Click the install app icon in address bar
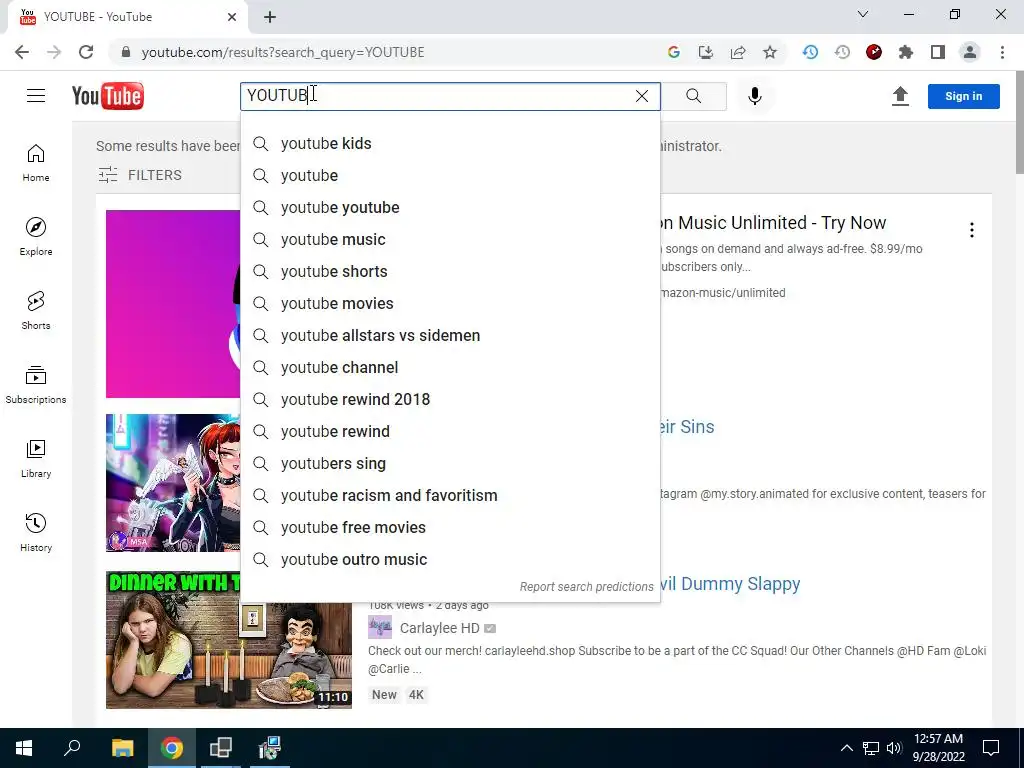The image size is (1024, 768). coord(706,52)
